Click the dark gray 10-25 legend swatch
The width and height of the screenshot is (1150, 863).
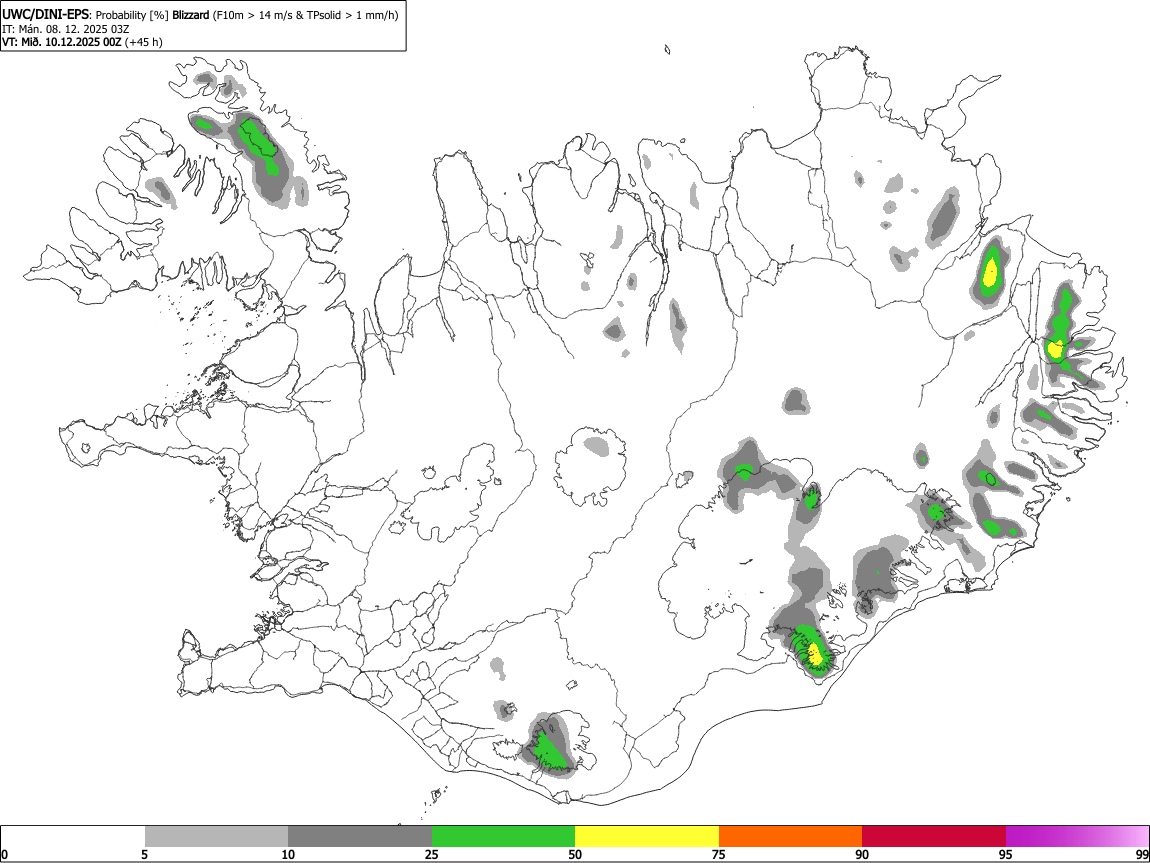360,836
